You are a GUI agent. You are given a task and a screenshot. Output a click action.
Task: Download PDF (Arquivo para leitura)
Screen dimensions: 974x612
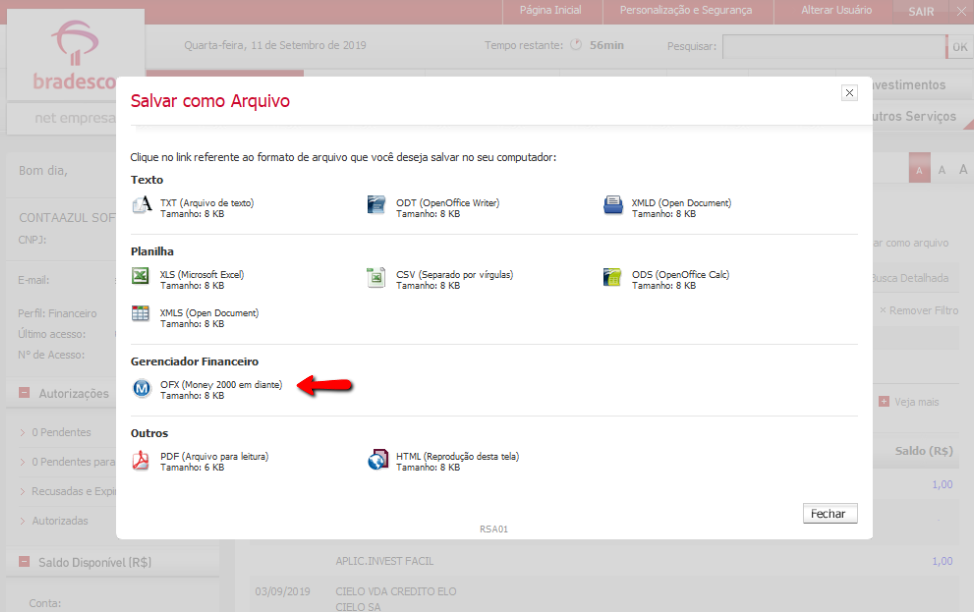click(214, 456)
